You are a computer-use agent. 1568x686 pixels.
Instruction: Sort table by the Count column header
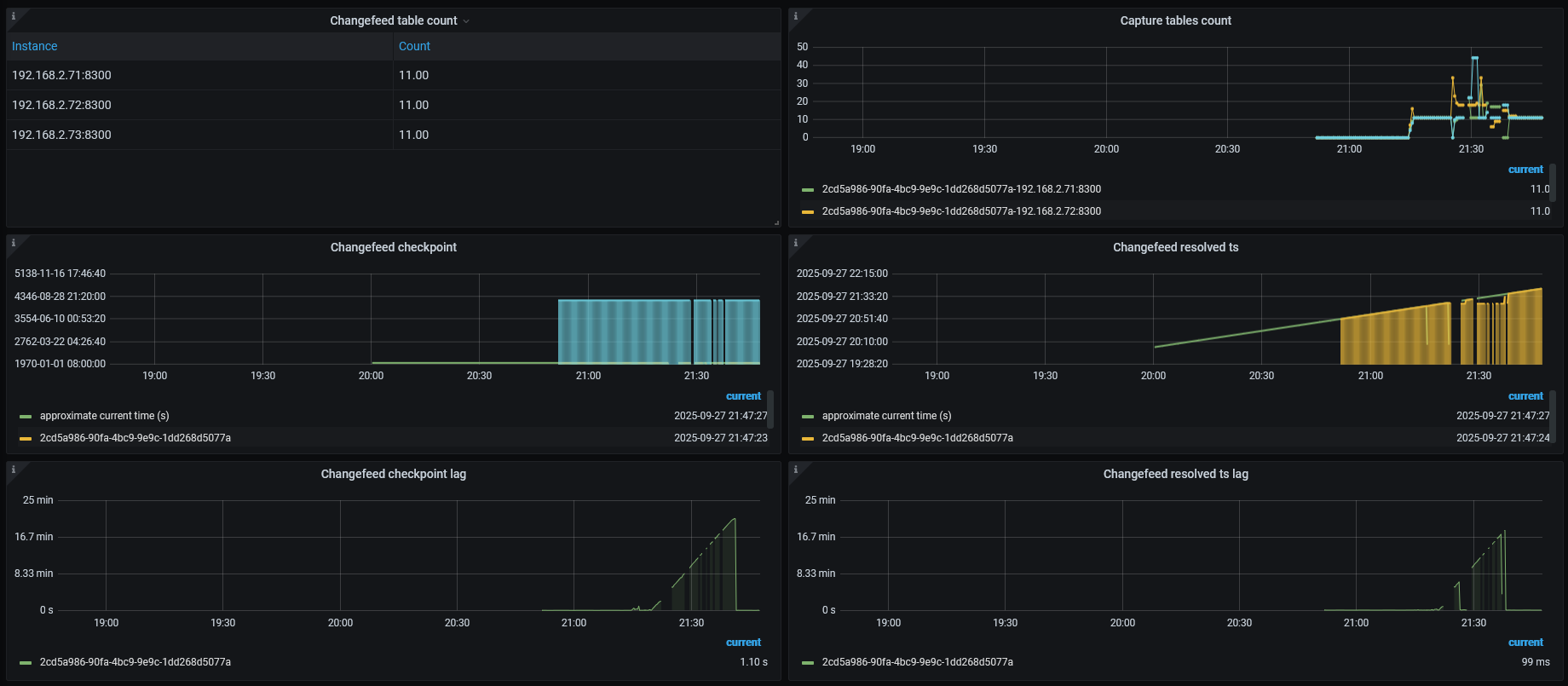(414, 46)
